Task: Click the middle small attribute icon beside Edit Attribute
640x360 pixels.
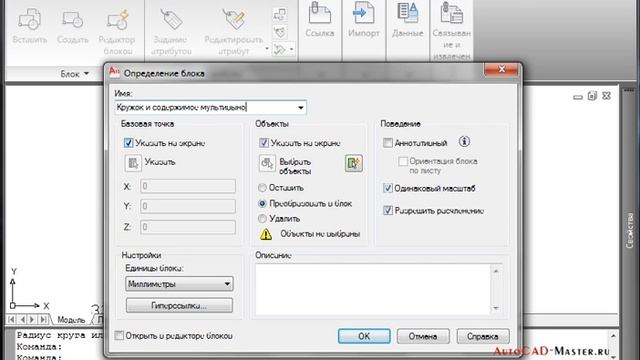Action: click(280, 32)
